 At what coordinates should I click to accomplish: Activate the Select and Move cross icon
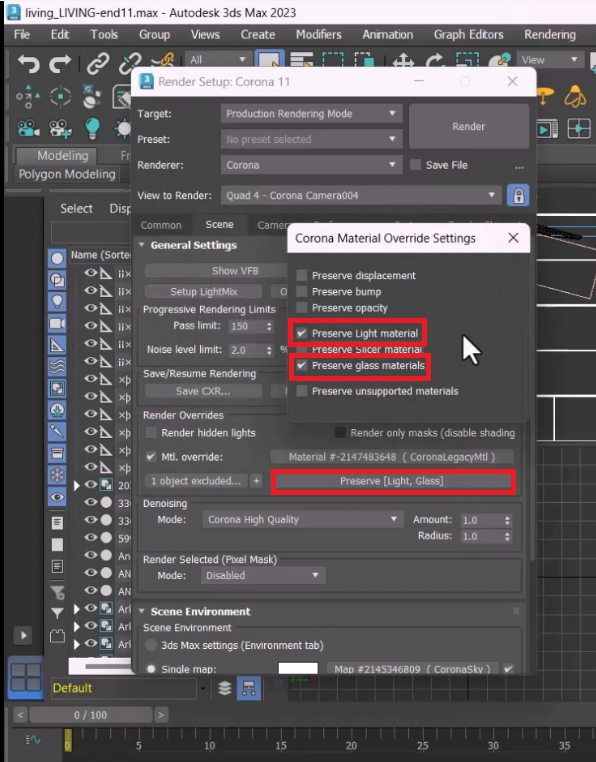403,62
